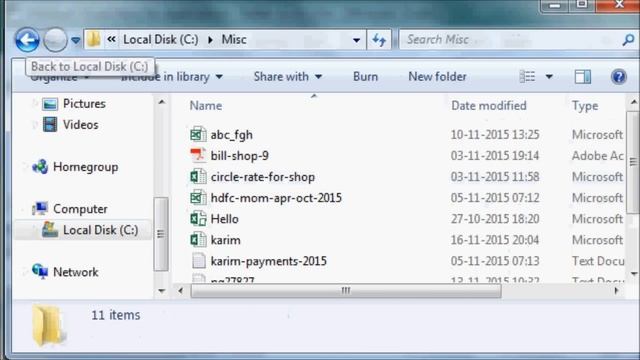Click the Local Disk (C:) drive icon

pyautogui.click(x=50, y=230)
